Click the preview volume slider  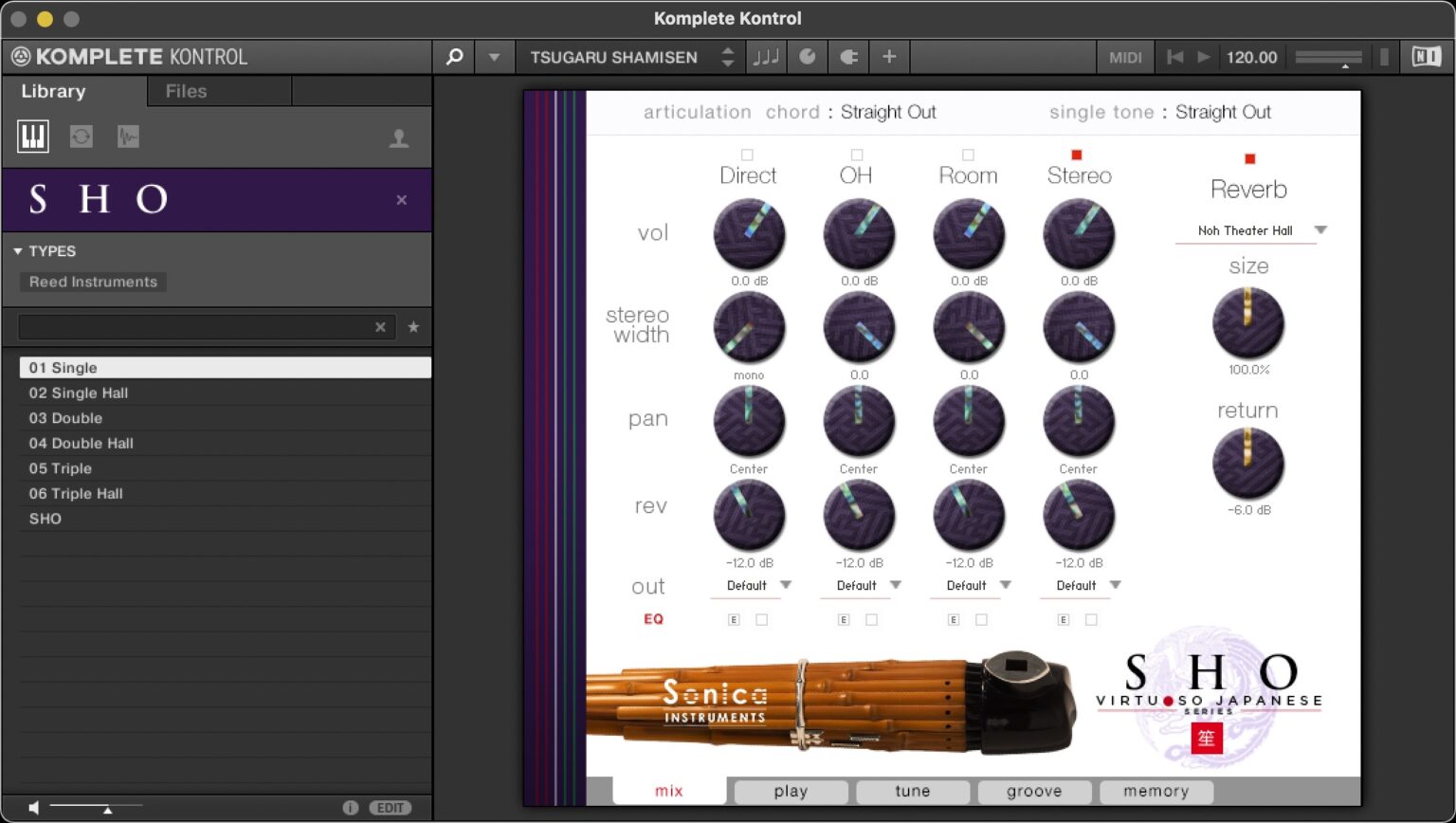pos(95,807)
